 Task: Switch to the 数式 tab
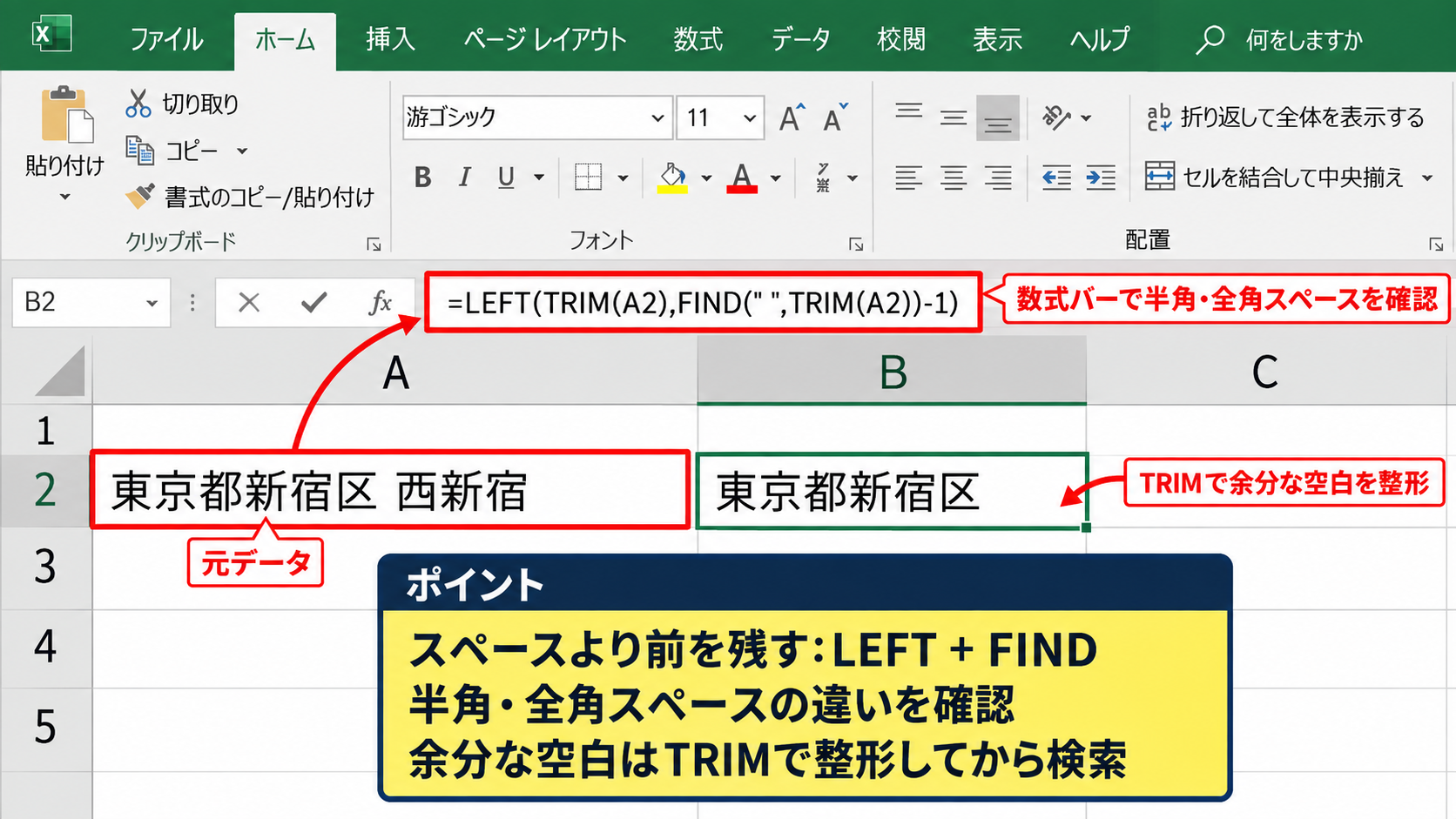[698, 39]
